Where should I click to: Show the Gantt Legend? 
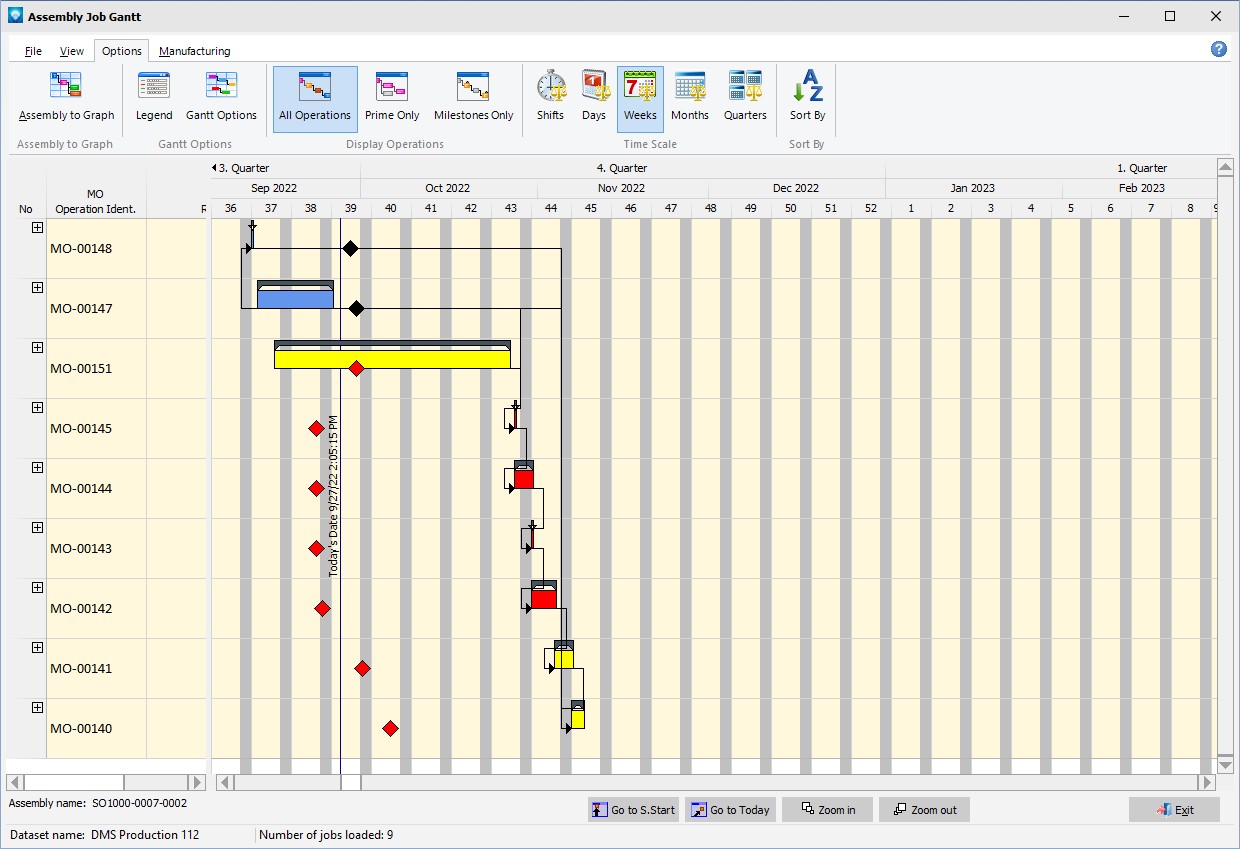pos(154,97)
